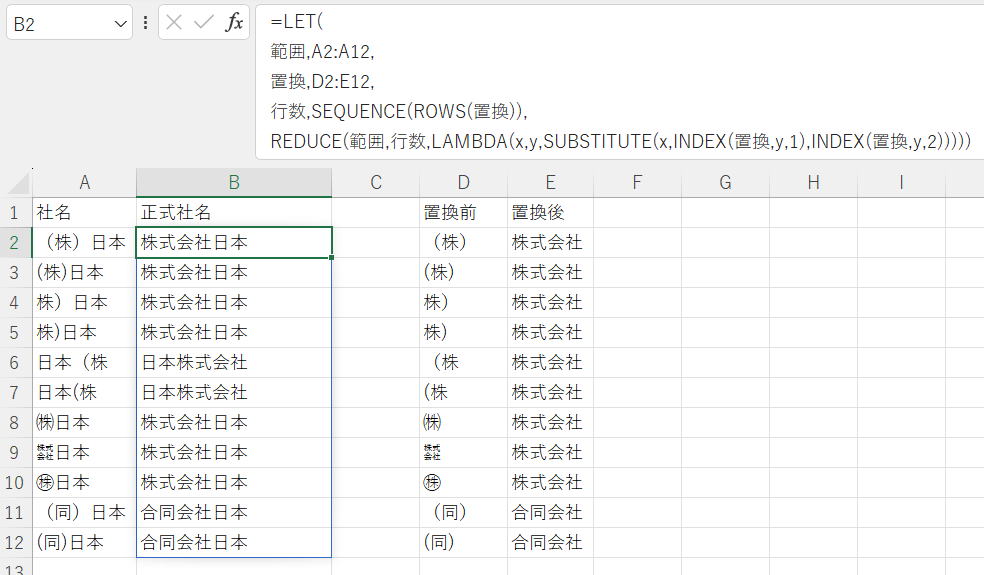Select column E header

click(x=550, y=183)
